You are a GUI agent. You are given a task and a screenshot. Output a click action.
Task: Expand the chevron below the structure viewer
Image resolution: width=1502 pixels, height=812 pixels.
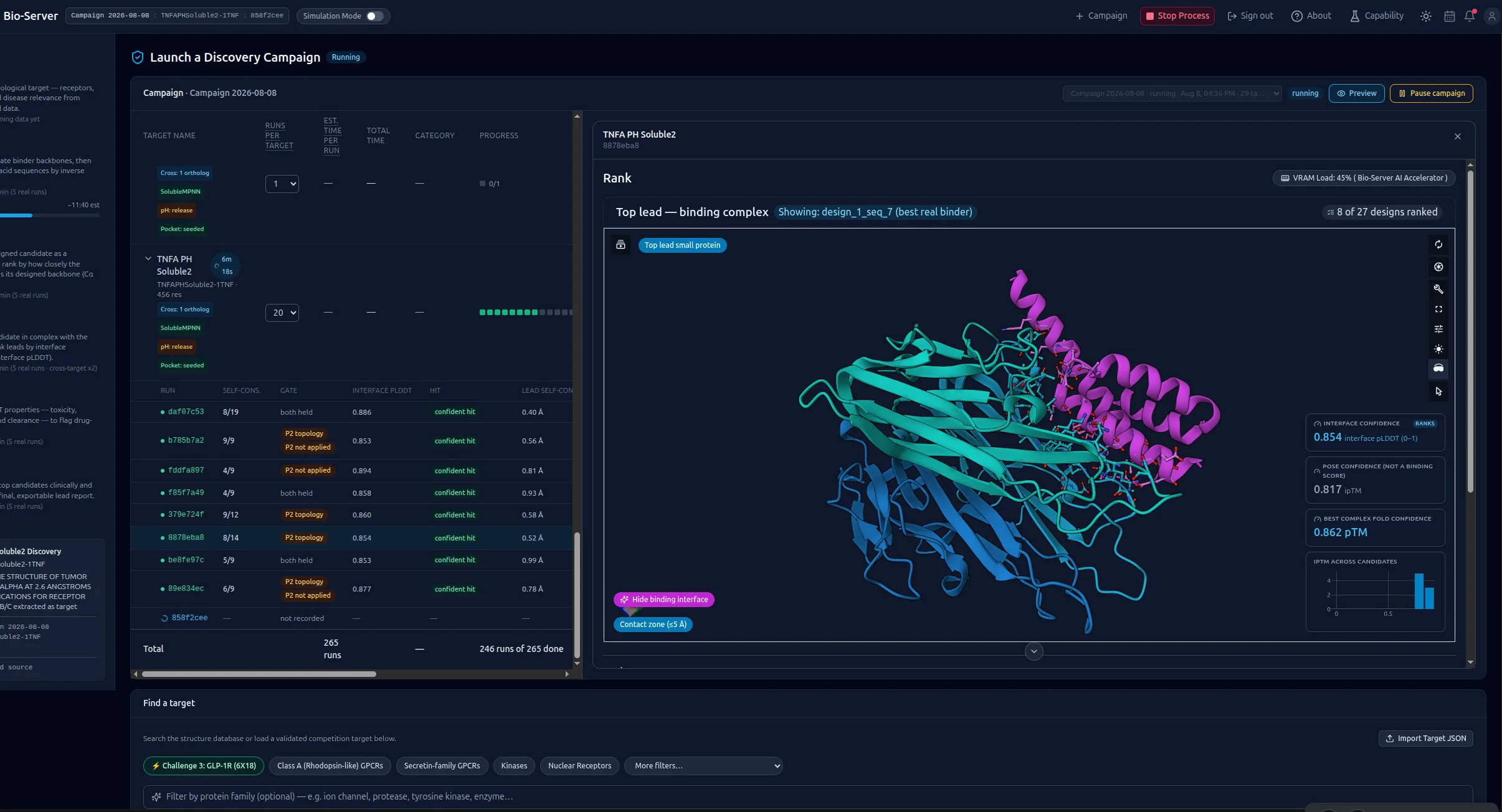1034,651
